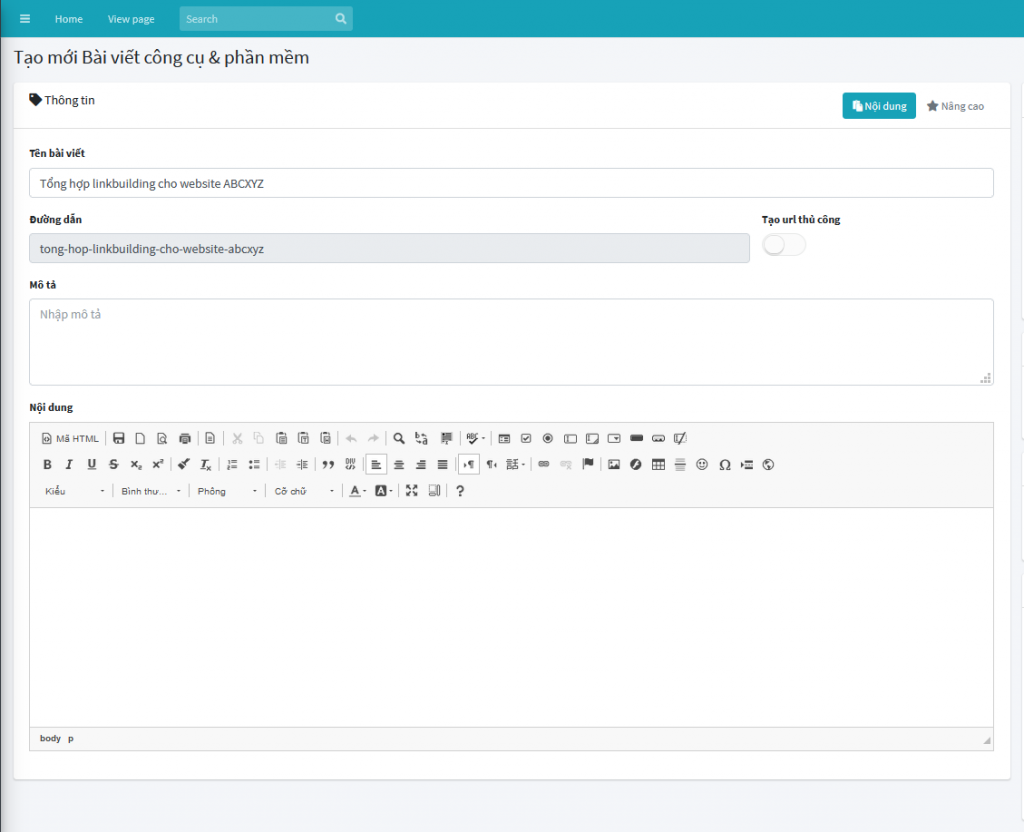Viewport: 1024px width, 832px height.
Task: Toggle Show Blocks in the editor
Action: 434,490
